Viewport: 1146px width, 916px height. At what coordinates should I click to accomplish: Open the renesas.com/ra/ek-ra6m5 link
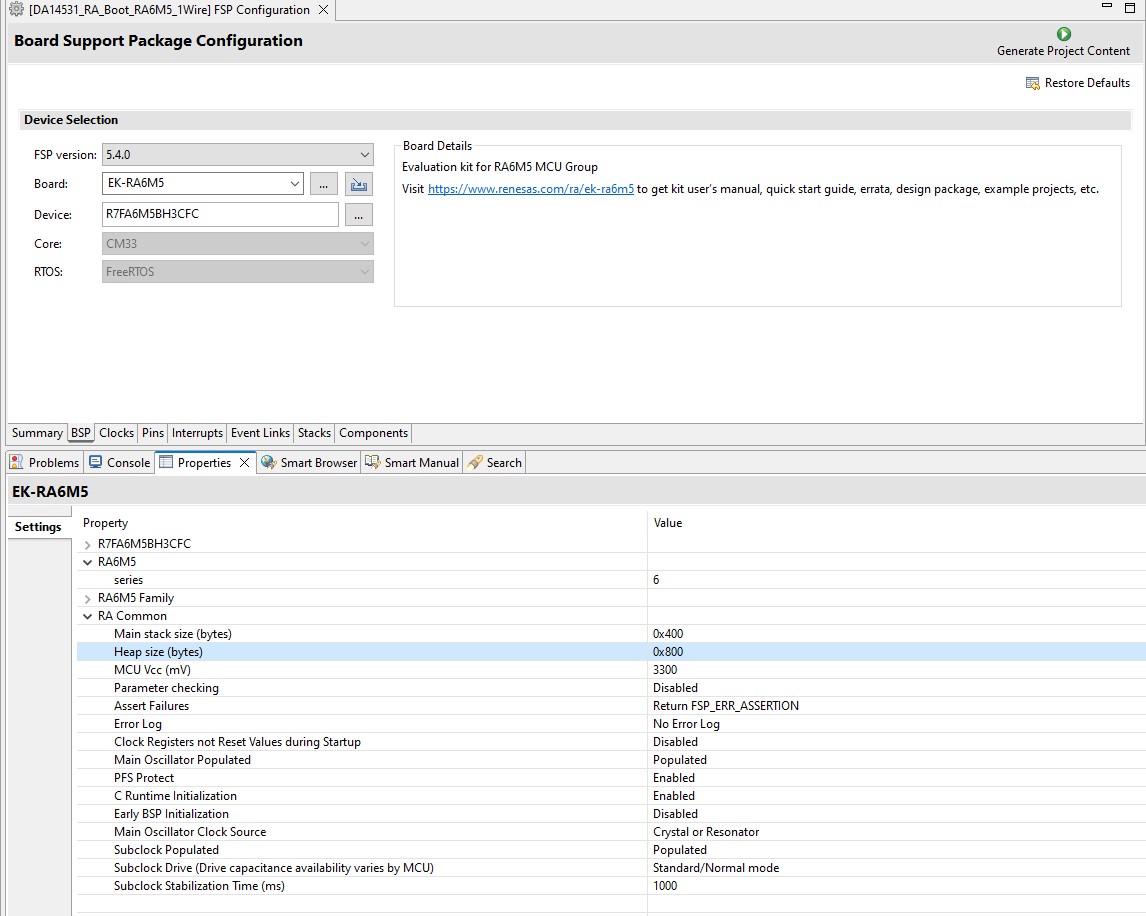coord(531,189)
